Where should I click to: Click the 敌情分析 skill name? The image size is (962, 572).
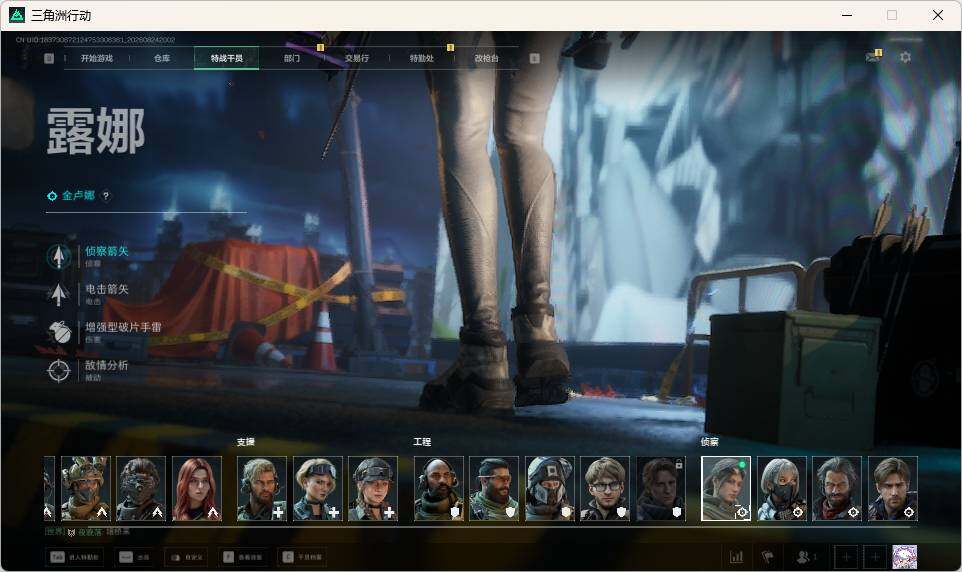tap(107, 365)
